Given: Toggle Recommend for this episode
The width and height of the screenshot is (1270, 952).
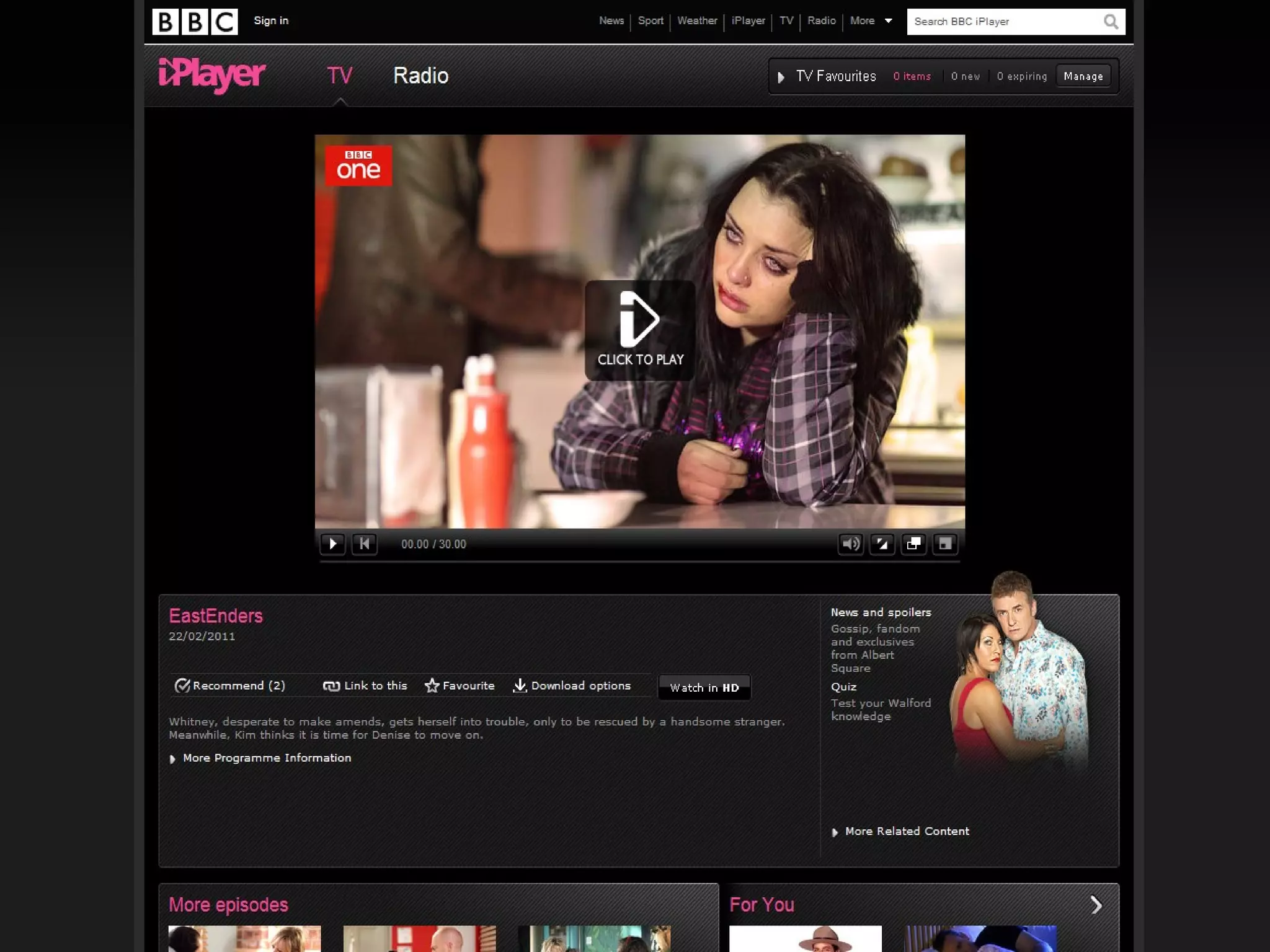Looking at the screenshot, I should tap(230, 685).
